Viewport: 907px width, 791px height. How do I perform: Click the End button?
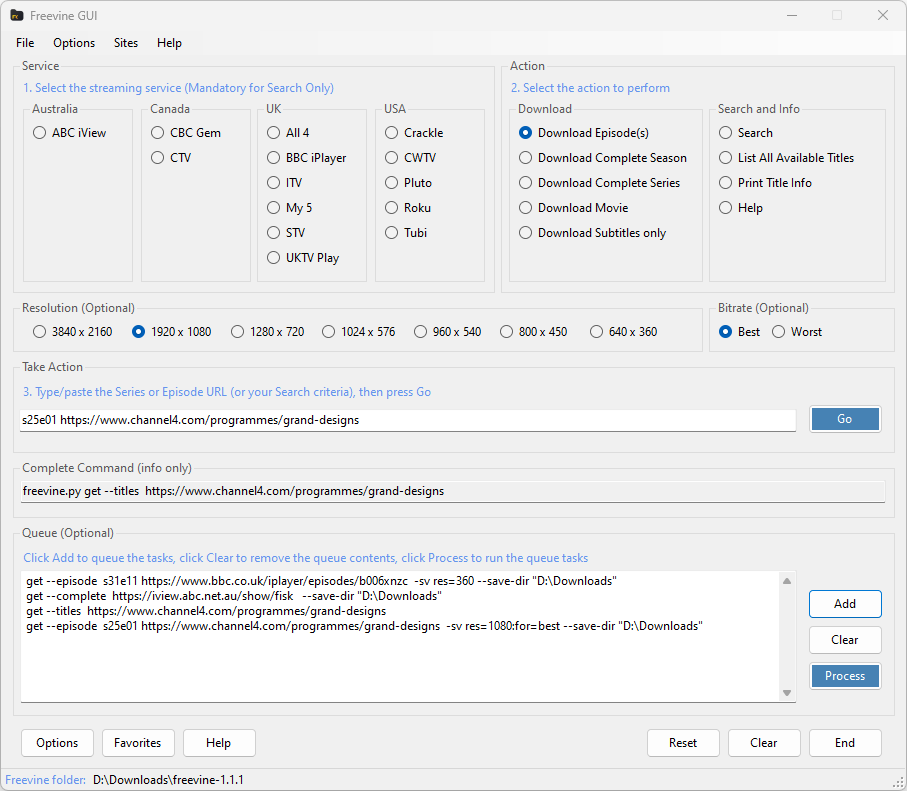[x=845, y=743]
